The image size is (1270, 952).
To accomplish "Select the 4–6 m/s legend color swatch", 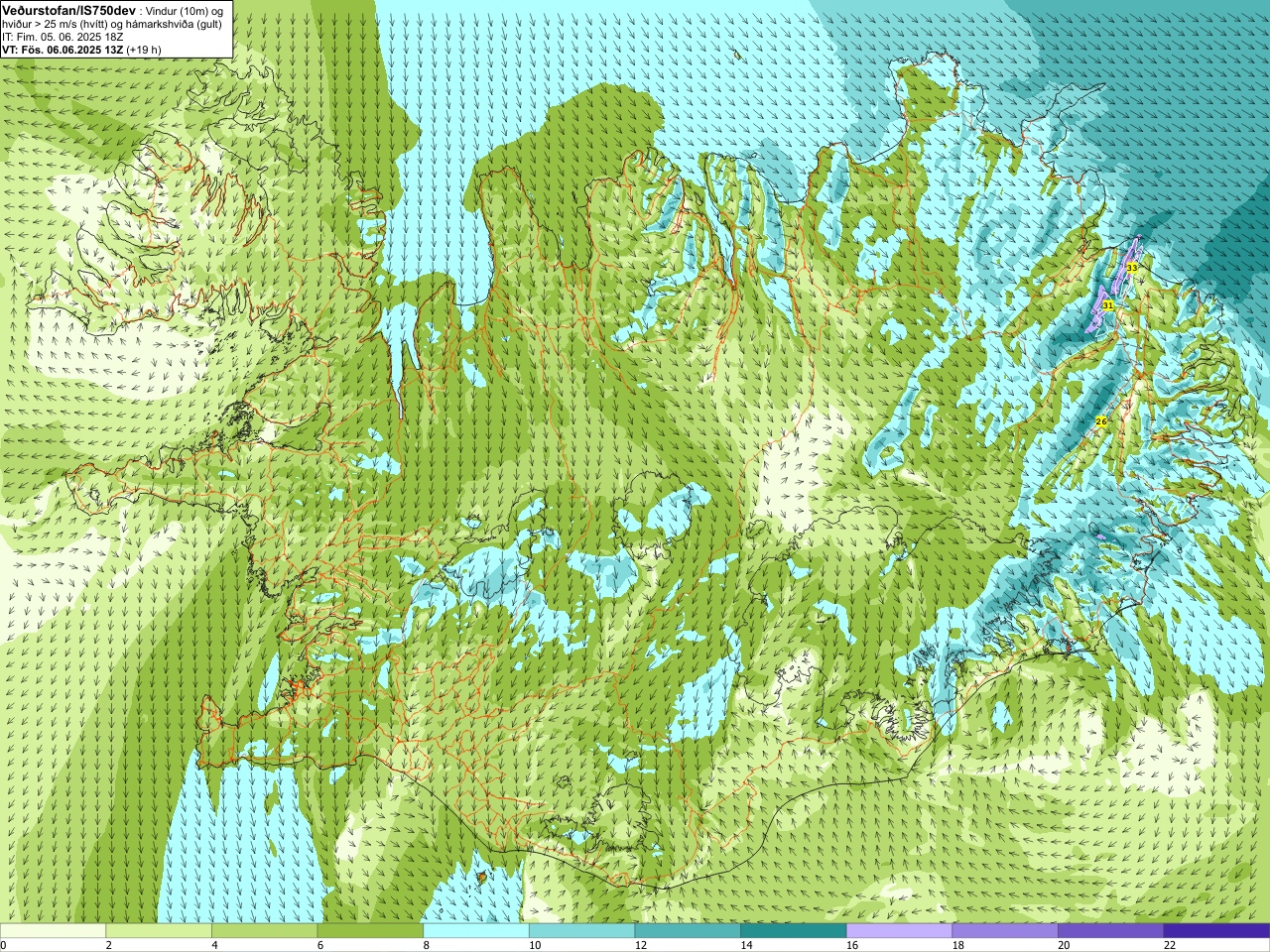I will pyautogui.click(x=264, y=931).
